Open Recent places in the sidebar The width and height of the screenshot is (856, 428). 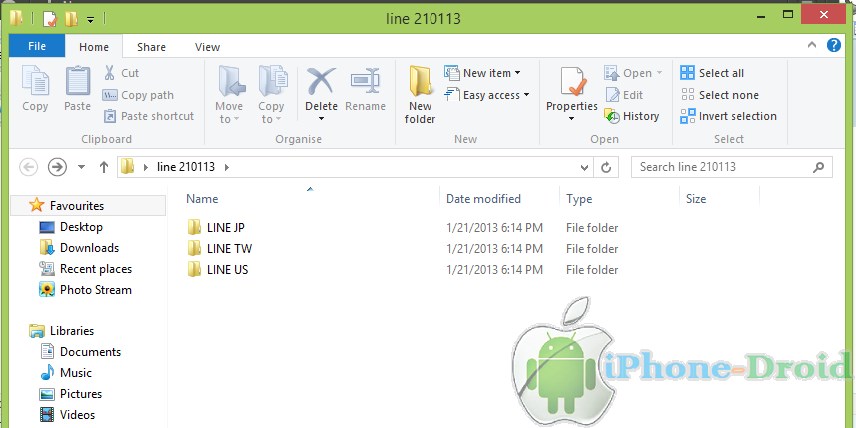pyautogui.click(x=85, y=269)
